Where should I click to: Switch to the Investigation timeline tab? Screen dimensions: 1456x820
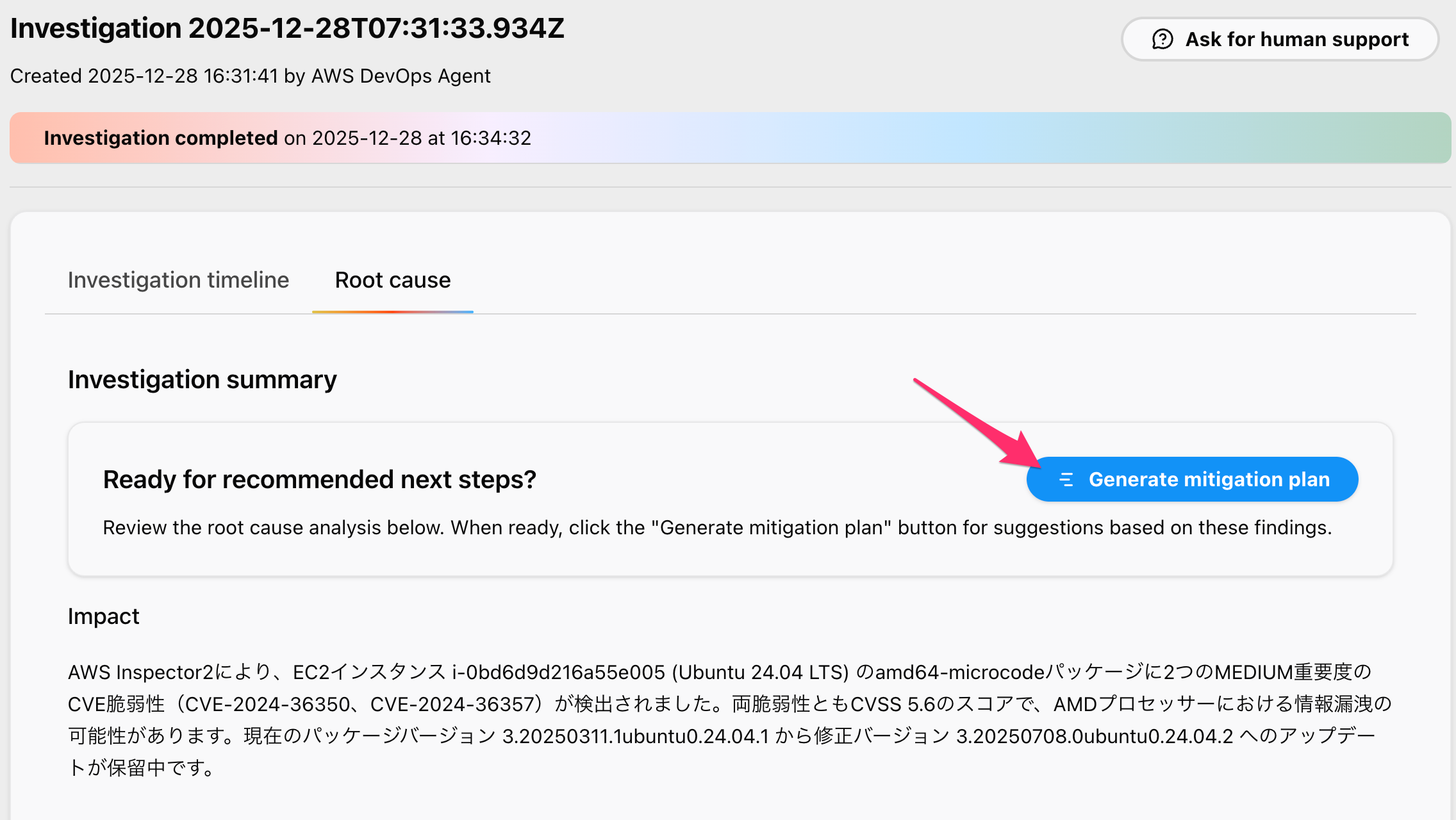pyautogui.click(x=178, y=280)
